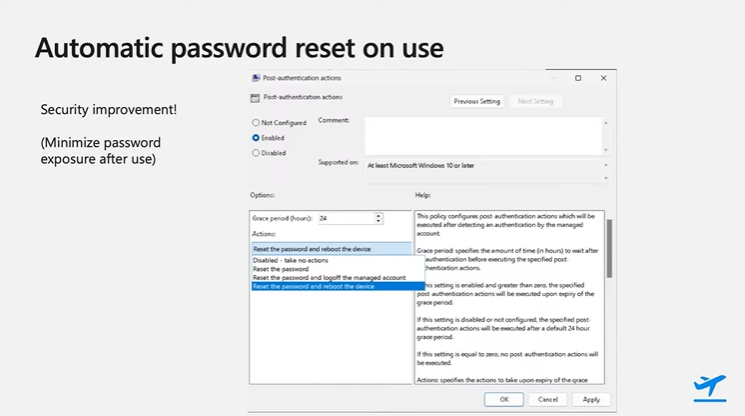Click the Cancel button
This screenshot has height=416, width=745.
pyautogui.click(x=548, y=399)
